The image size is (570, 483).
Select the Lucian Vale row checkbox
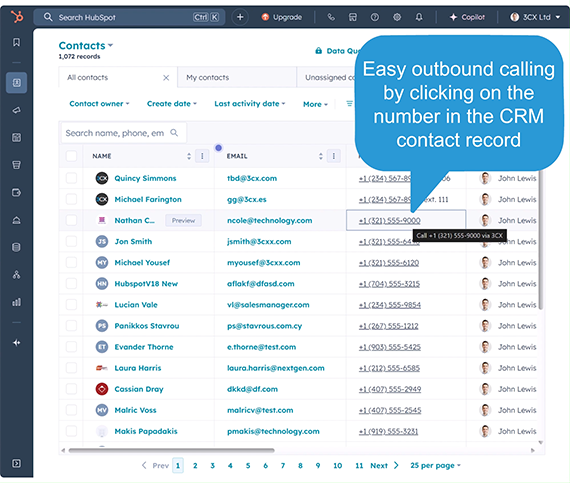71,305
